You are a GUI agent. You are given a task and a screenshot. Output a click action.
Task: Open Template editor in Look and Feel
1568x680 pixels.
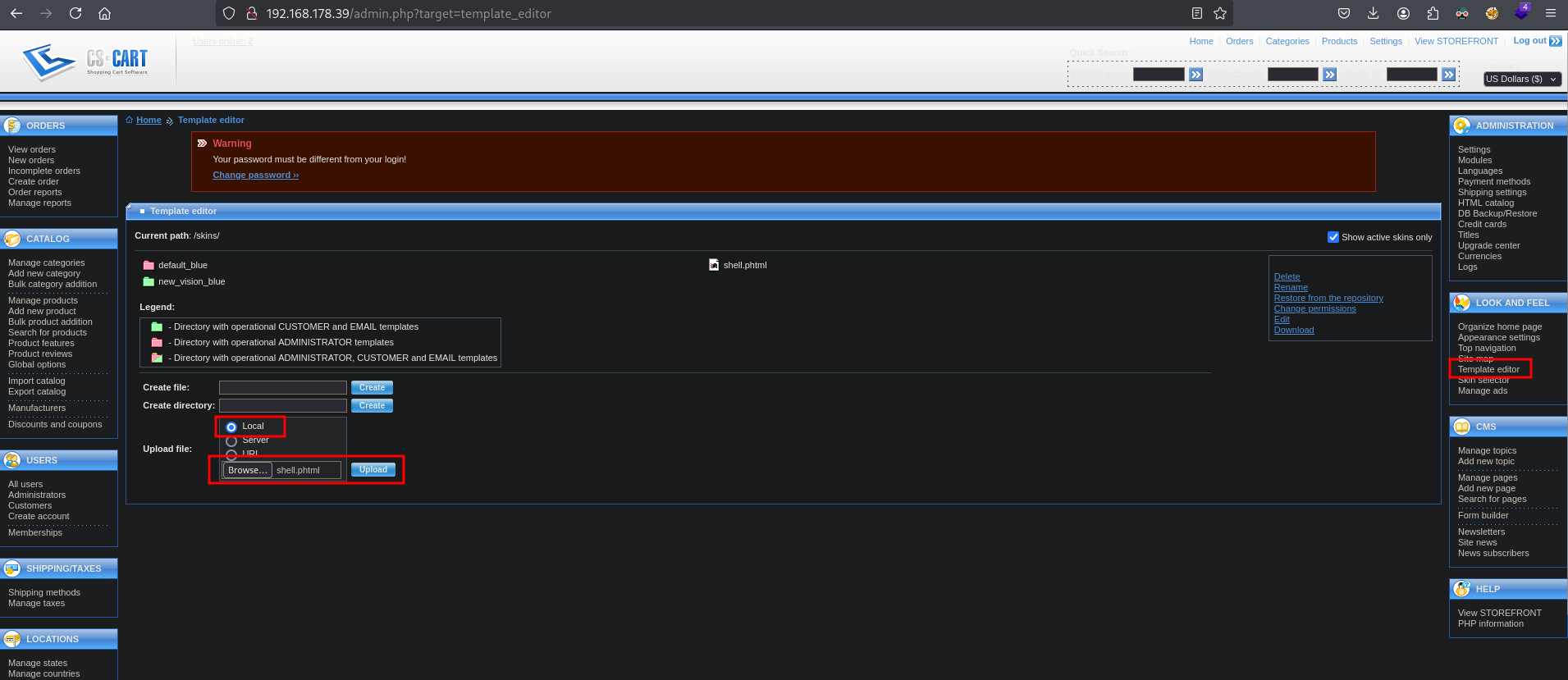(x=1488, y=369)
